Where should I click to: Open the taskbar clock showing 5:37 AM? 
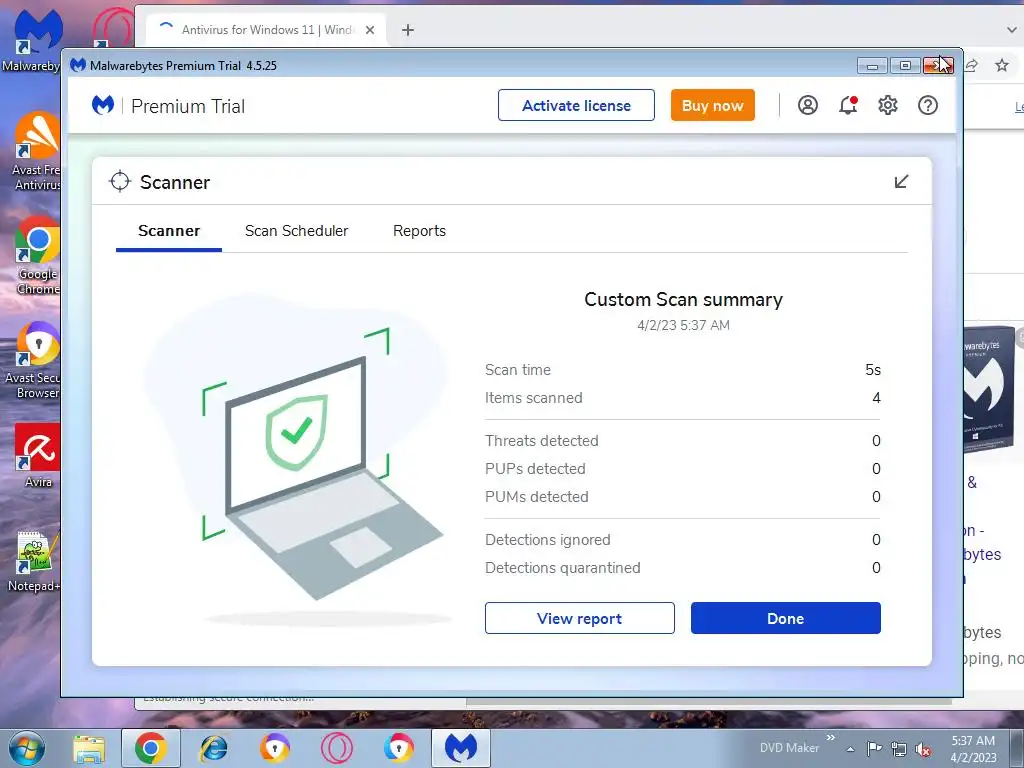click(x=973, y=749)
